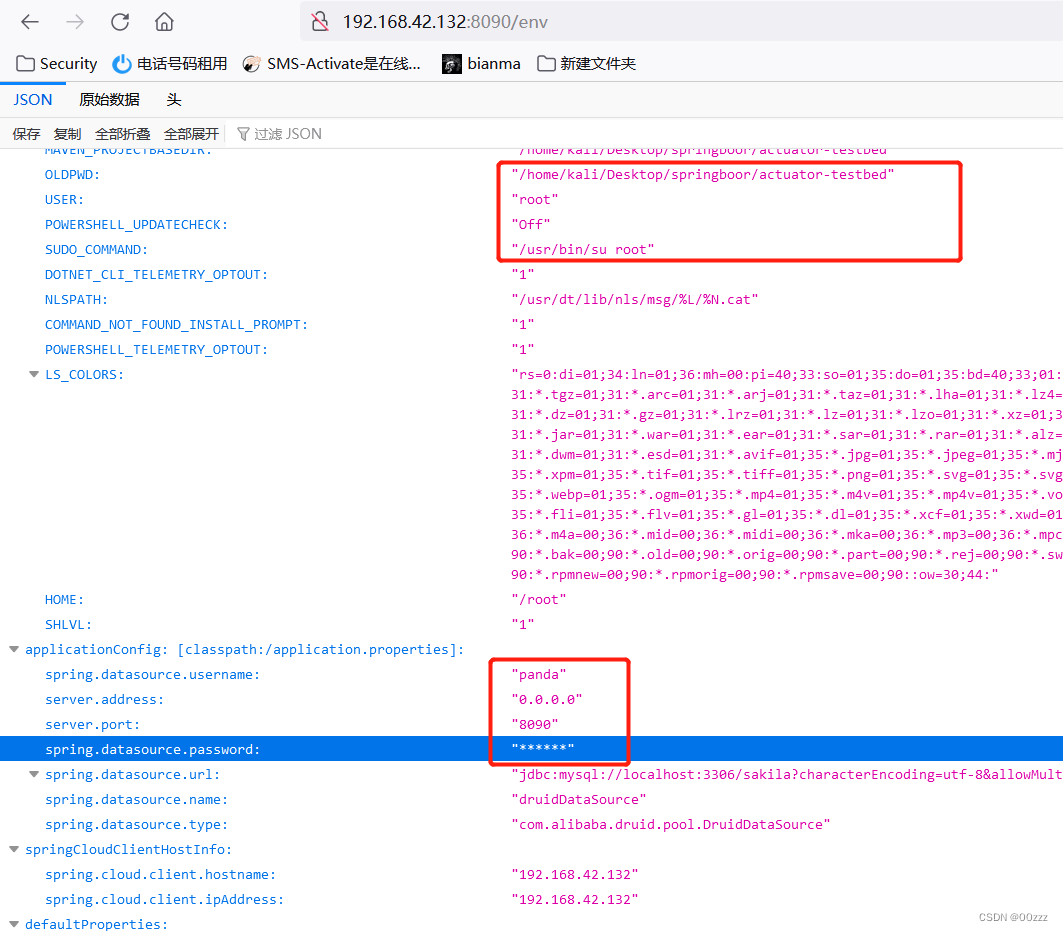The width and height of the screenshot is (1063, 931).
Task: Open the 新建文件夹 bookmark folder
Action: click(586, 64)
